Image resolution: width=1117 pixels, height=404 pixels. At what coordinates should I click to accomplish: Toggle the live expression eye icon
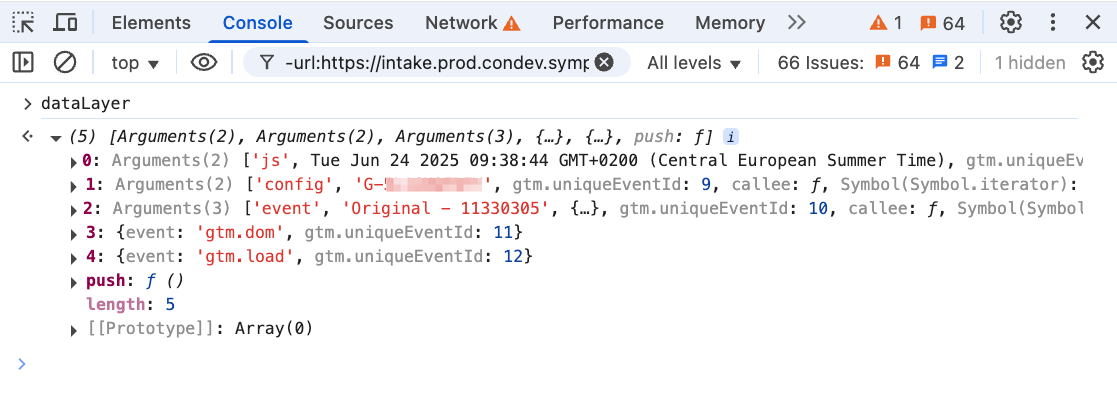[204, 63]
